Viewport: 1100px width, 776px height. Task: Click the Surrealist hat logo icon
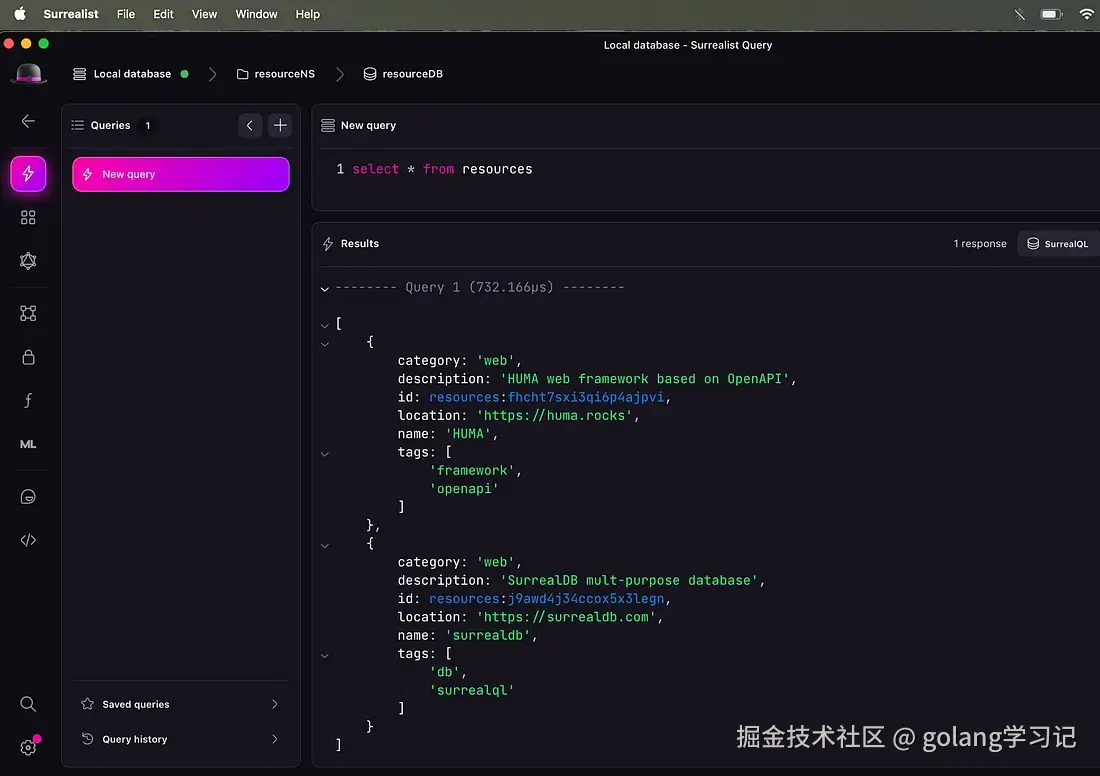click(29, 74)
